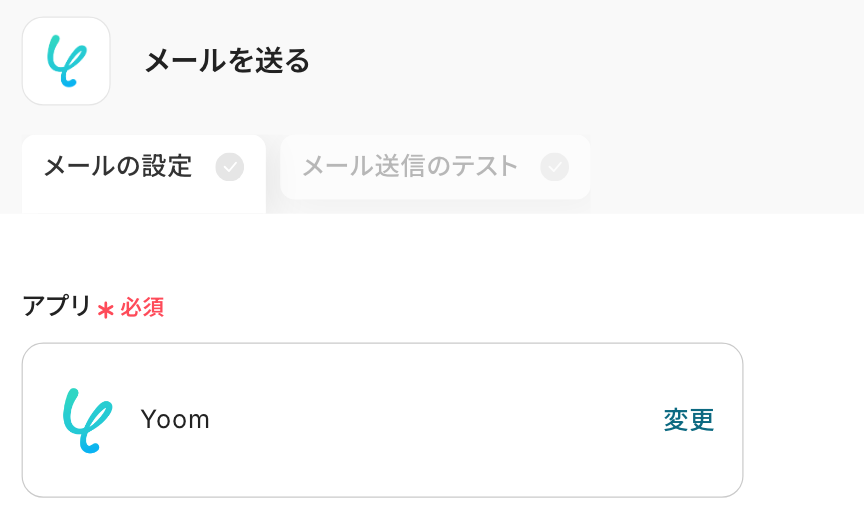The width and height of the screenshot is (864, 514).
Task: Open the メールの設定 tab
Action: coord(118,167)
